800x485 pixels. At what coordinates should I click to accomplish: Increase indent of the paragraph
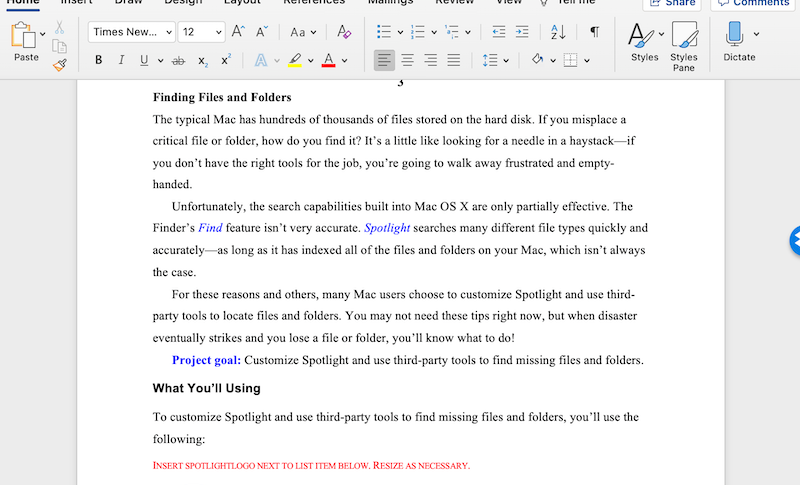tap(521, 32)
